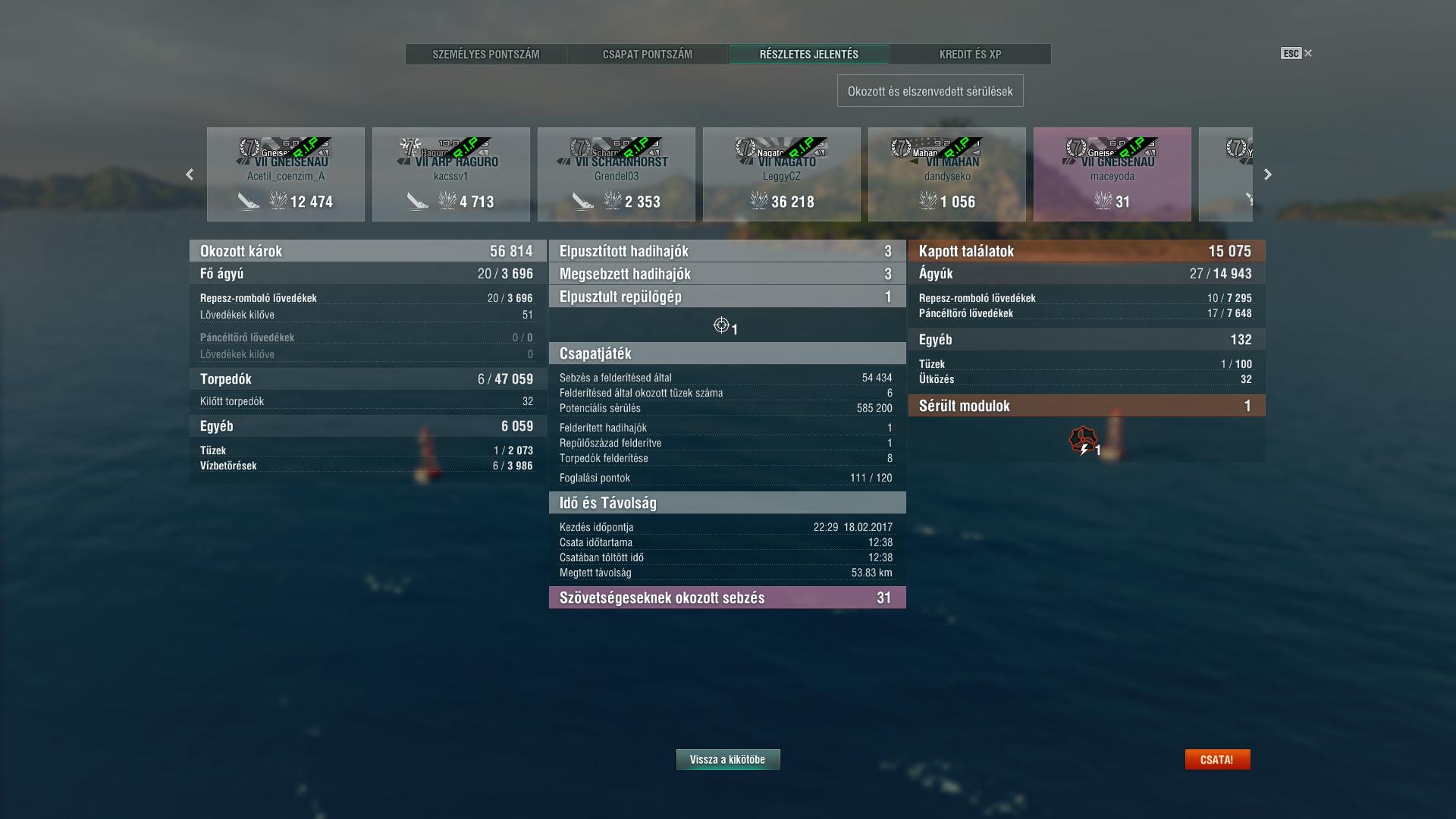Open the Kredit és XP tab
This screenshot has height=819, width=1456.
(971, 55)
